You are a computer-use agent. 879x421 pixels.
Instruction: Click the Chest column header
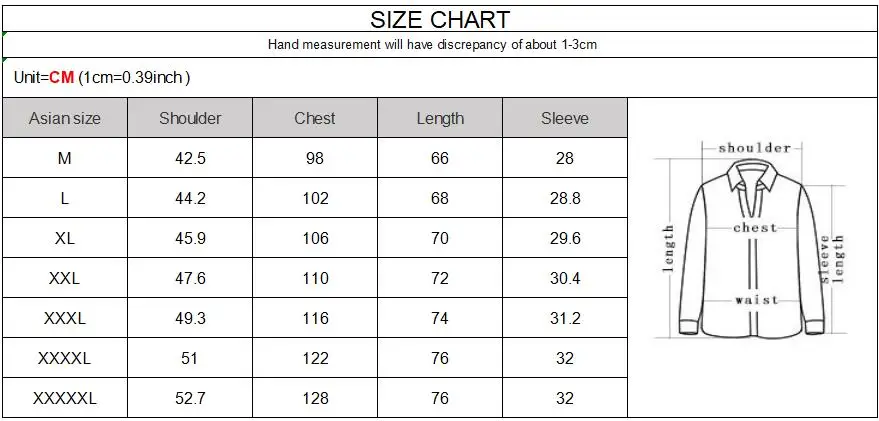[x=315, y=118]
